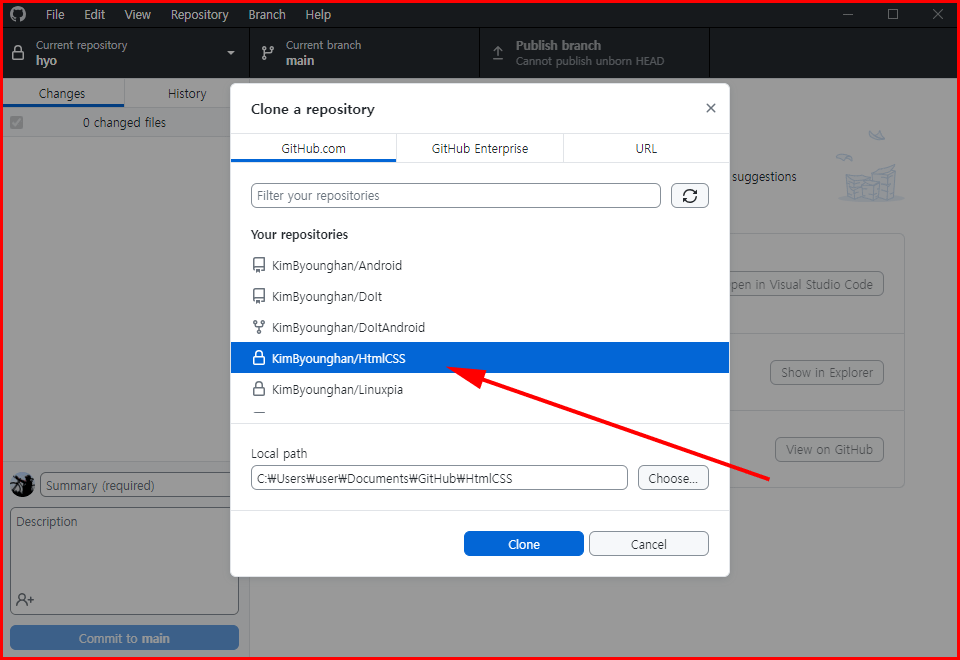The width and height of the screenshot is (960, 660).
Task: Open the View menu
Action: click(138, 15)
